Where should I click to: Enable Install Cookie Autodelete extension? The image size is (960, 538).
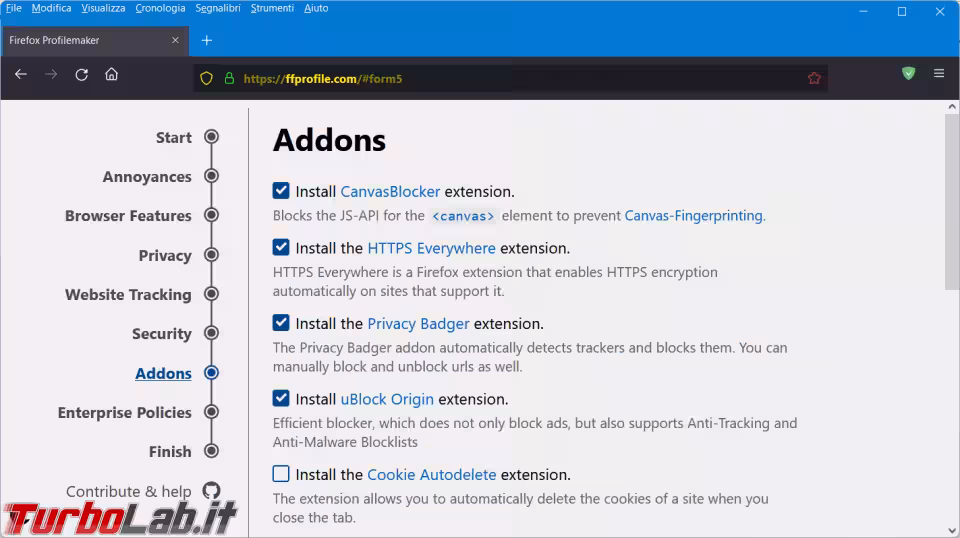pyautogui.click(x=281, y=474)
